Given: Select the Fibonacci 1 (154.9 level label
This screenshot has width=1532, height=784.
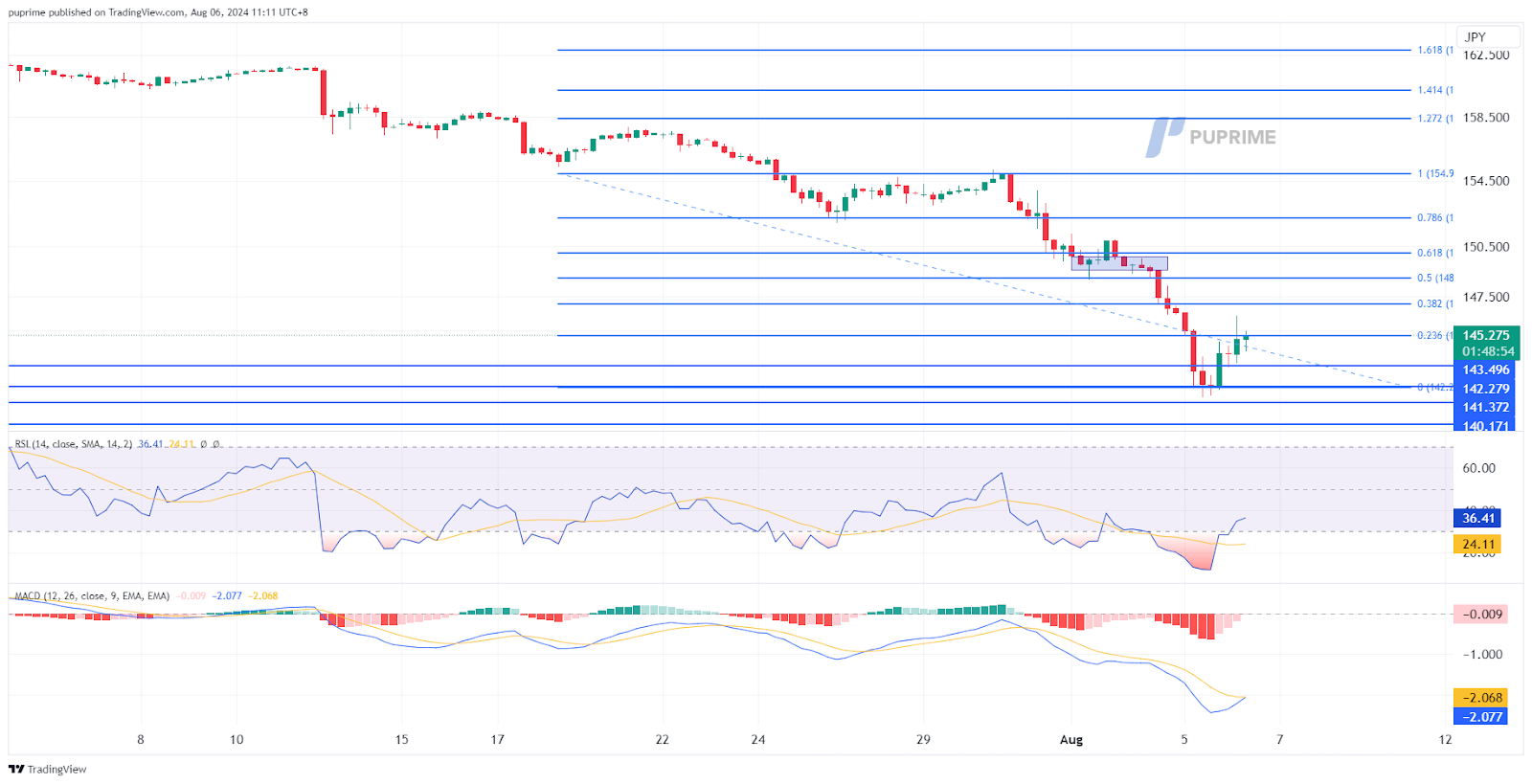Looking at the screenshot, I should coord(1435,174).
